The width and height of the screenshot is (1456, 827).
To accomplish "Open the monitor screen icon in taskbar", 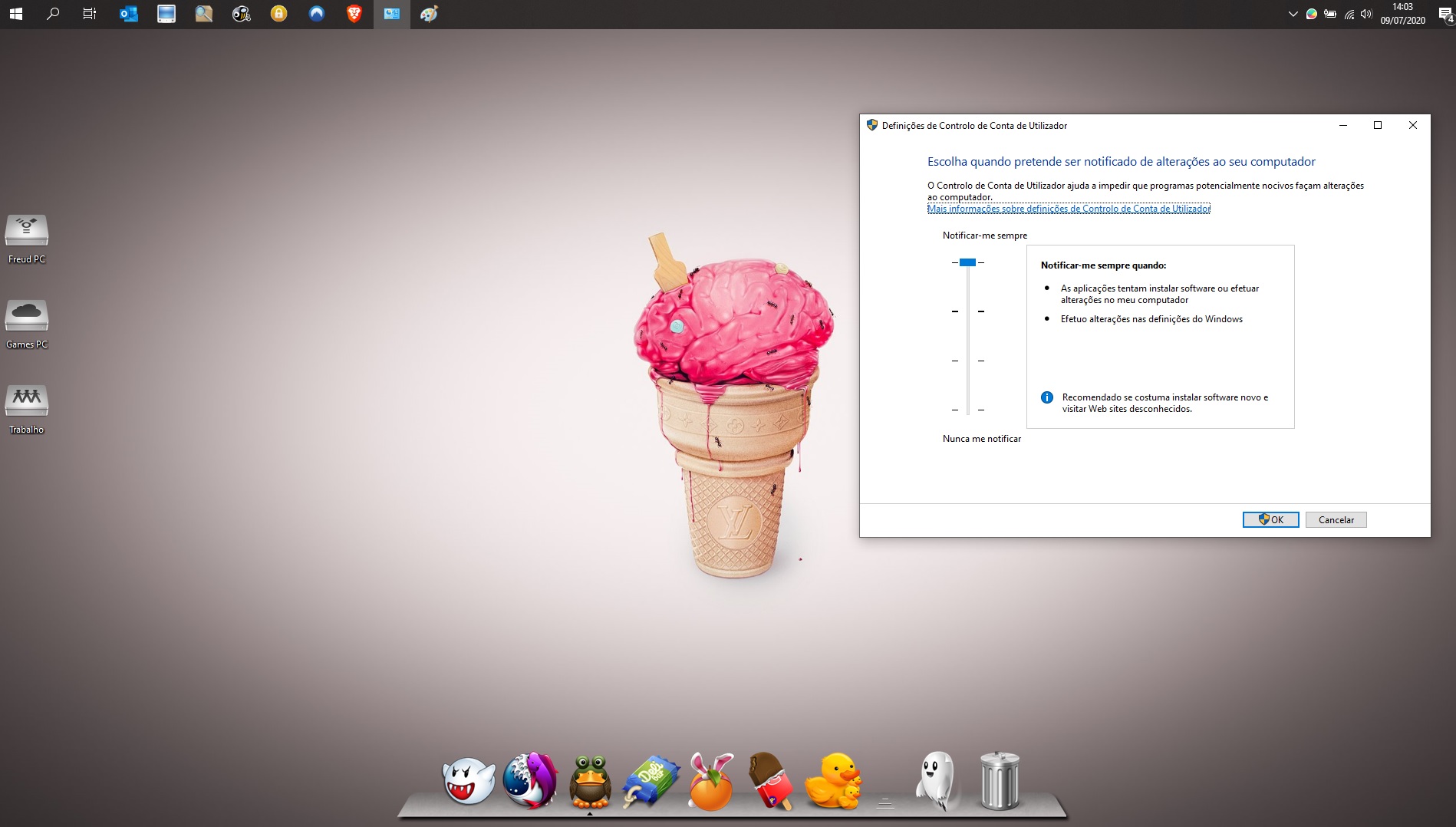I will pyautogui.click(x=166, y=14).
